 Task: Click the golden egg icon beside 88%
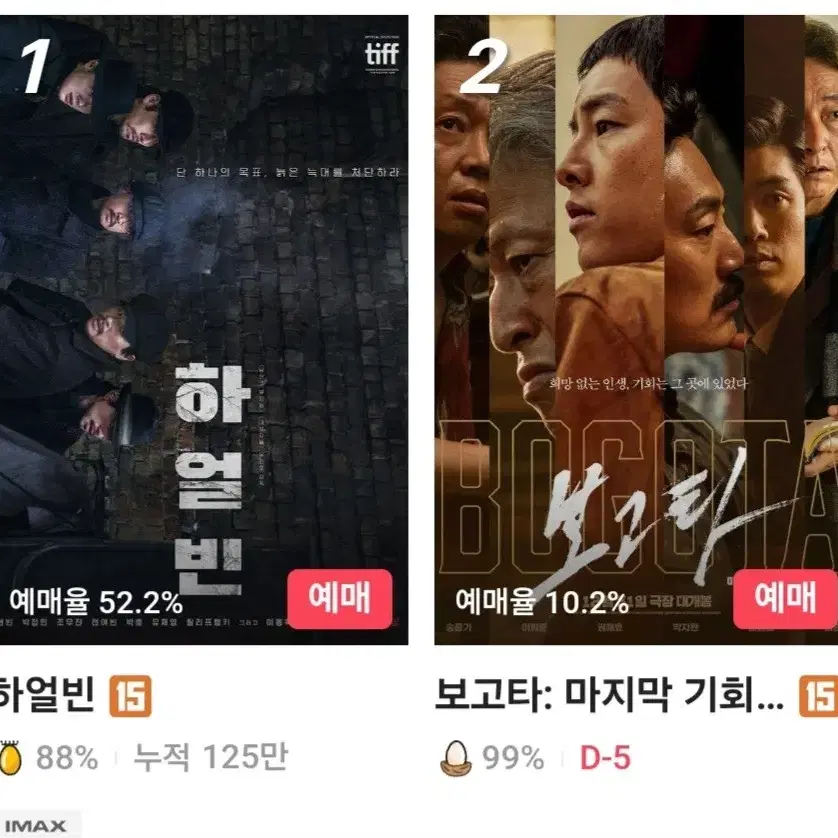pyautogui.click(x=10, y=757)
